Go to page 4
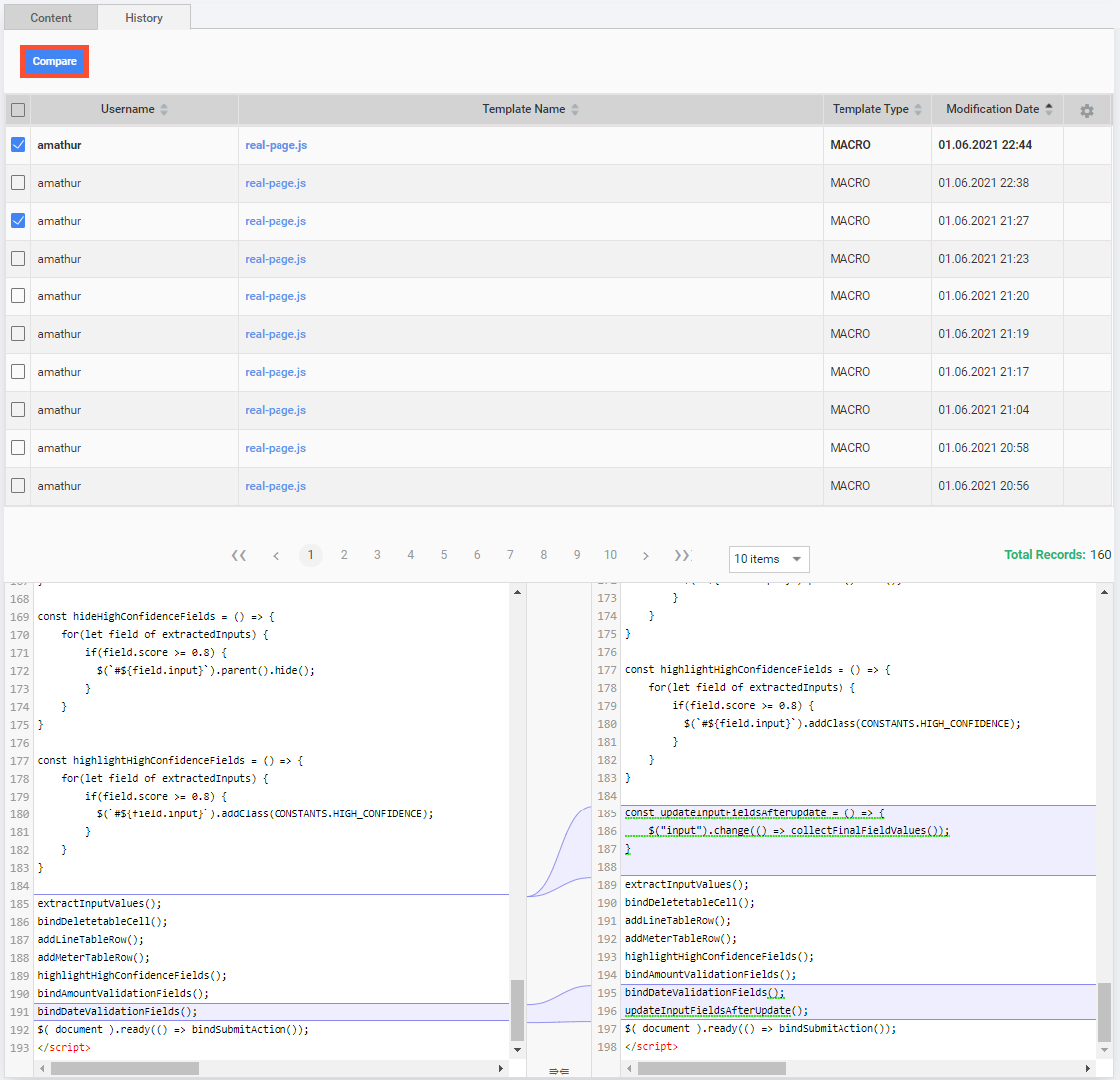 point(410,555)
